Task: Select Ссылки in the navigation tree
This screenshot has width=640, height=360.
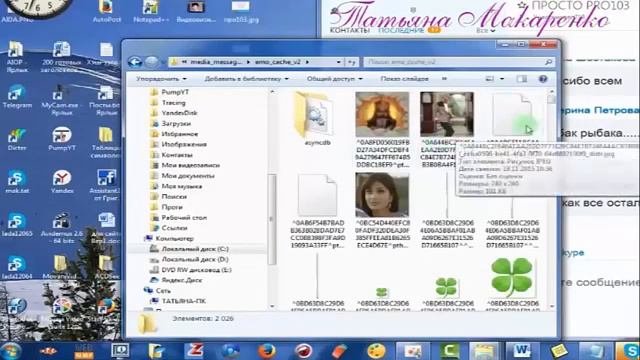Action: click(174, 228)
